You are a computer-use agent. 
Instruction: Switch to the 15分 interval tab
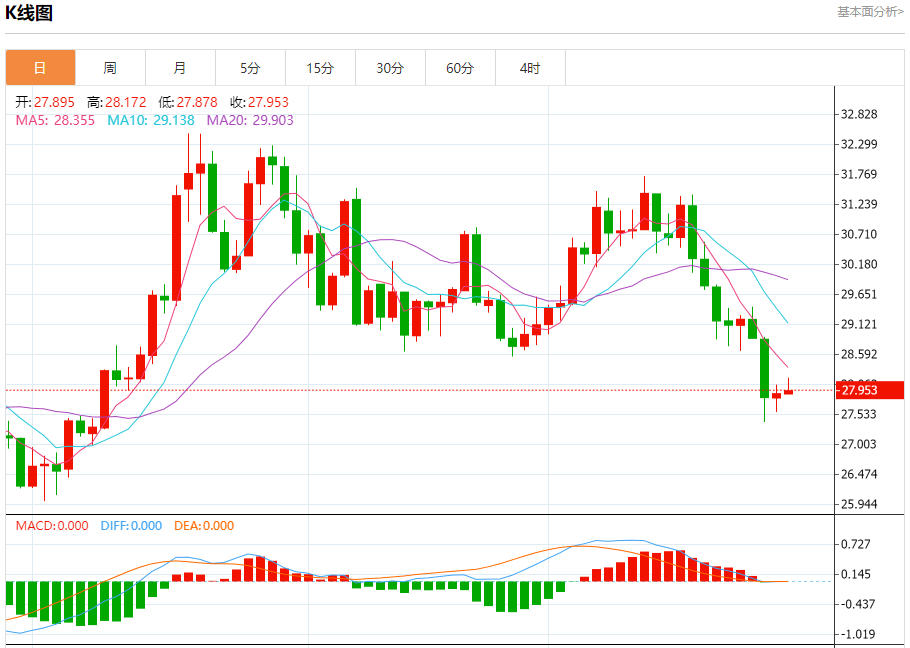tap(320, 68)
